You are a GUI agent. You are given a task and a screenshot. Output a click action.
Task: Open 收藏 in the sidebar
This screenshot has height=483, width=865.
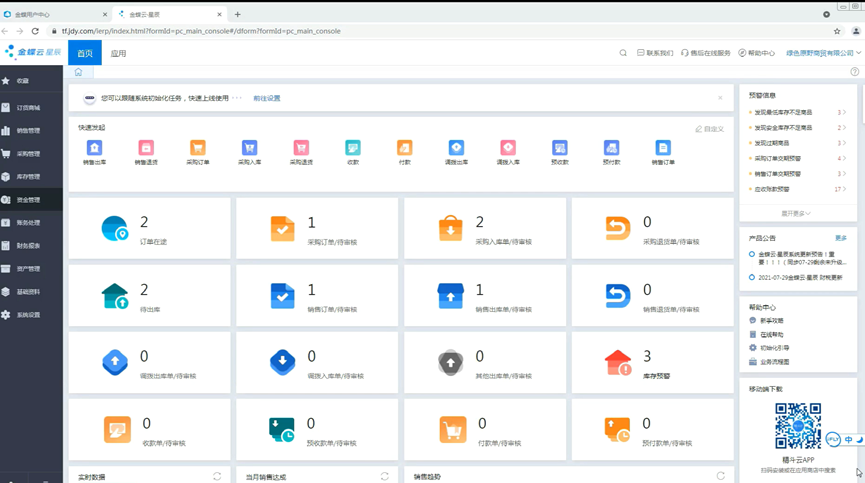(31, 80)
